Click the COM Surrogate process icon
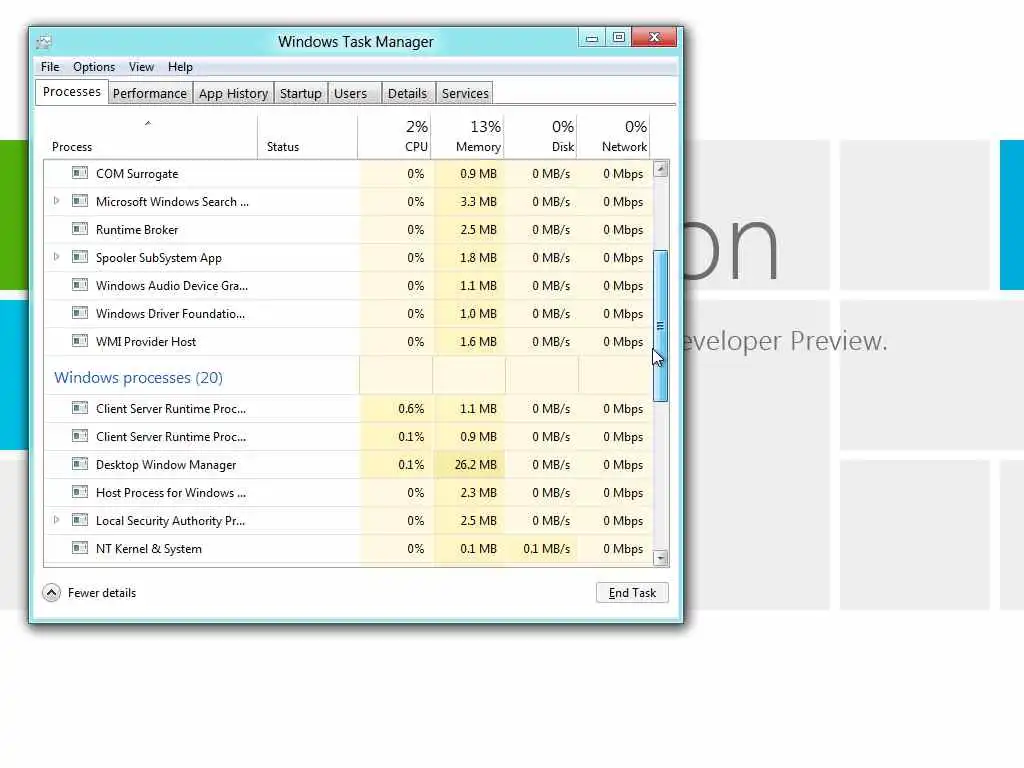The width and height of the screenshot is (1024, 768). pos(80,173)
